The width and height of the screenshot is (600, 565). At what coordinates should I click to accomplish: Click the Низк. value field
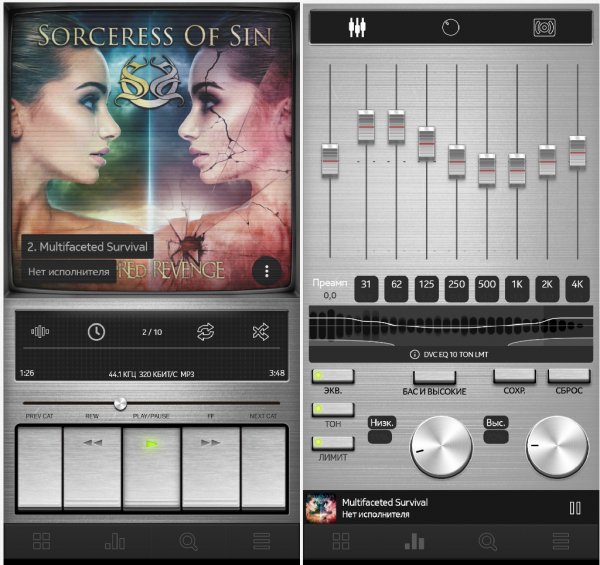(x=380, y=437)
